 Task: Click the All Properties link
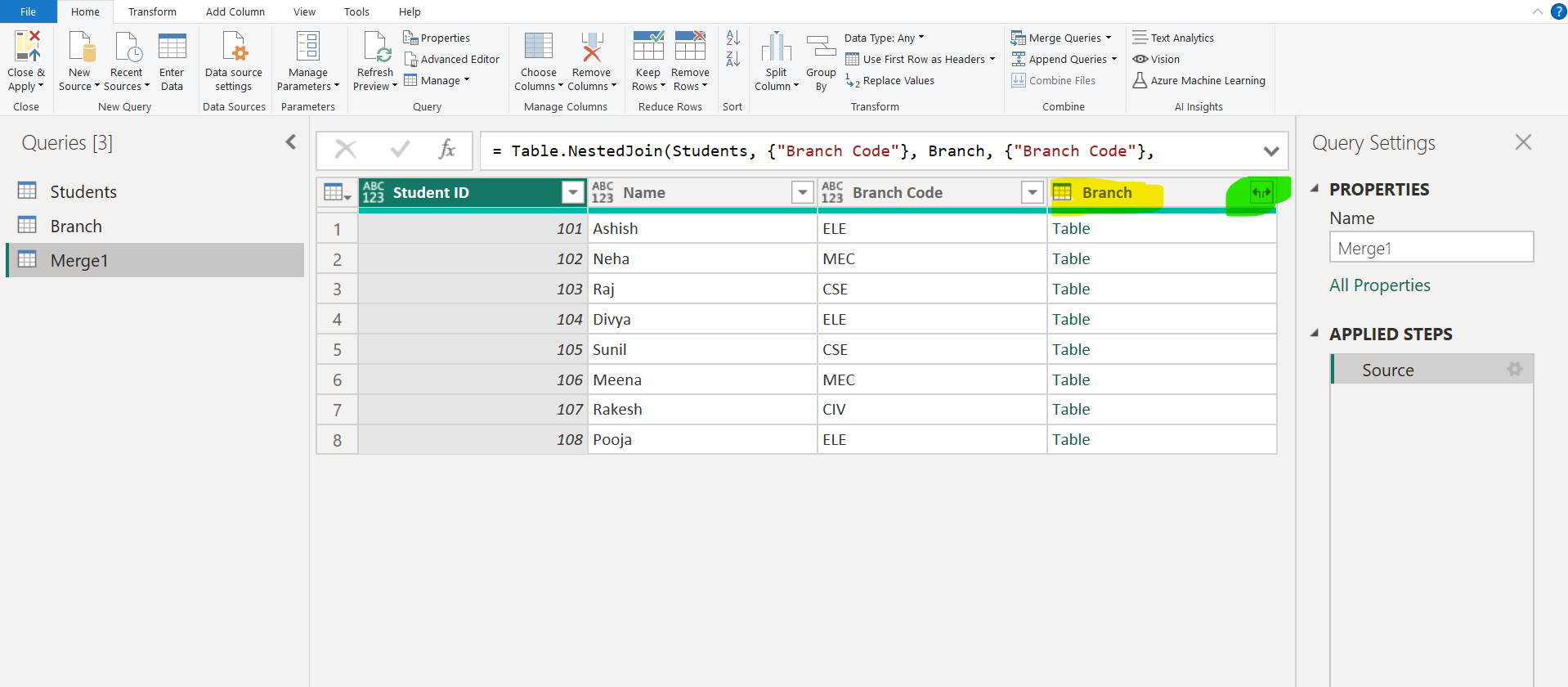pos(1379,285)
